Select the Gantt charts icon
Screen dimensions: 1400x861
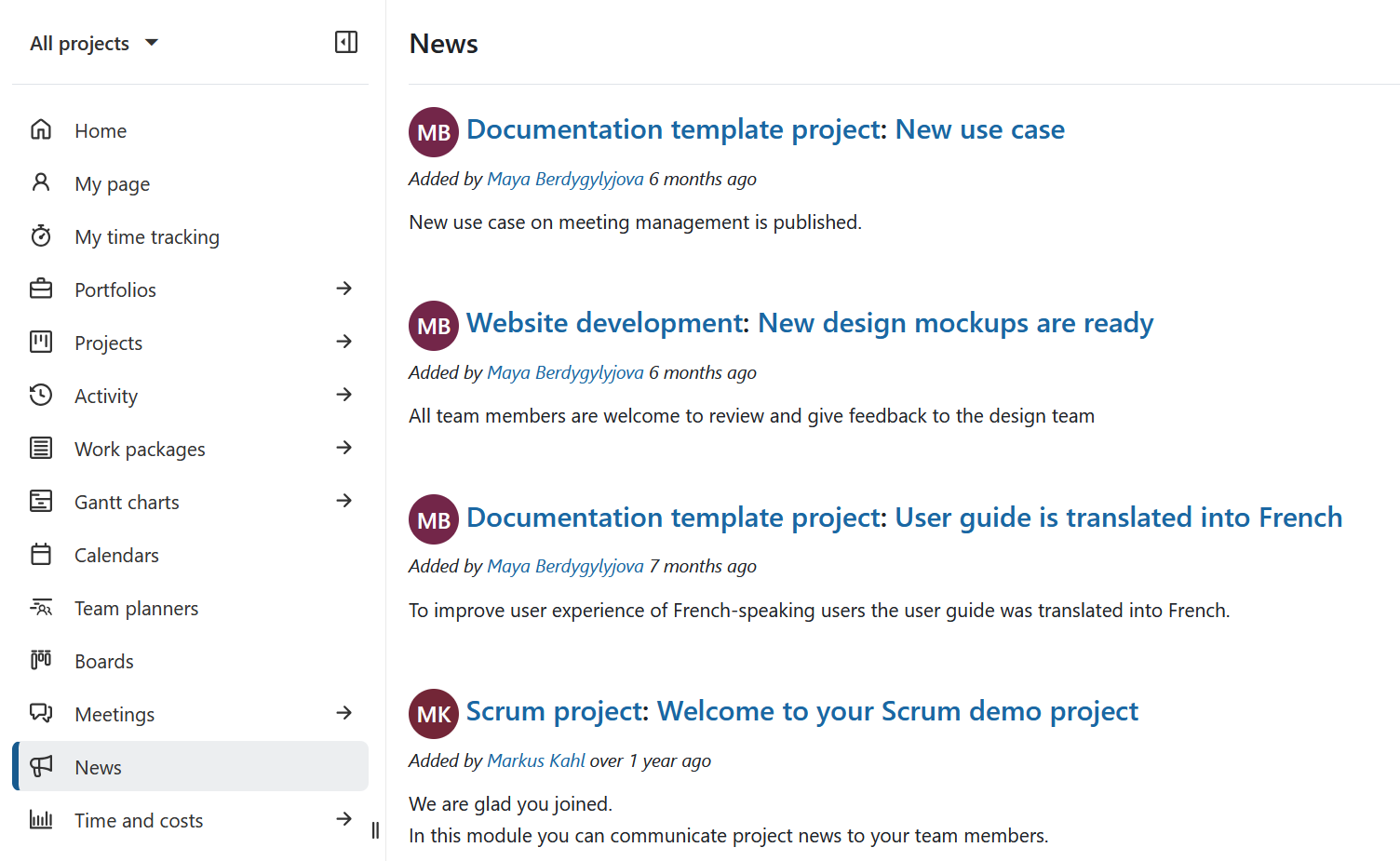(x=41, y=501)
